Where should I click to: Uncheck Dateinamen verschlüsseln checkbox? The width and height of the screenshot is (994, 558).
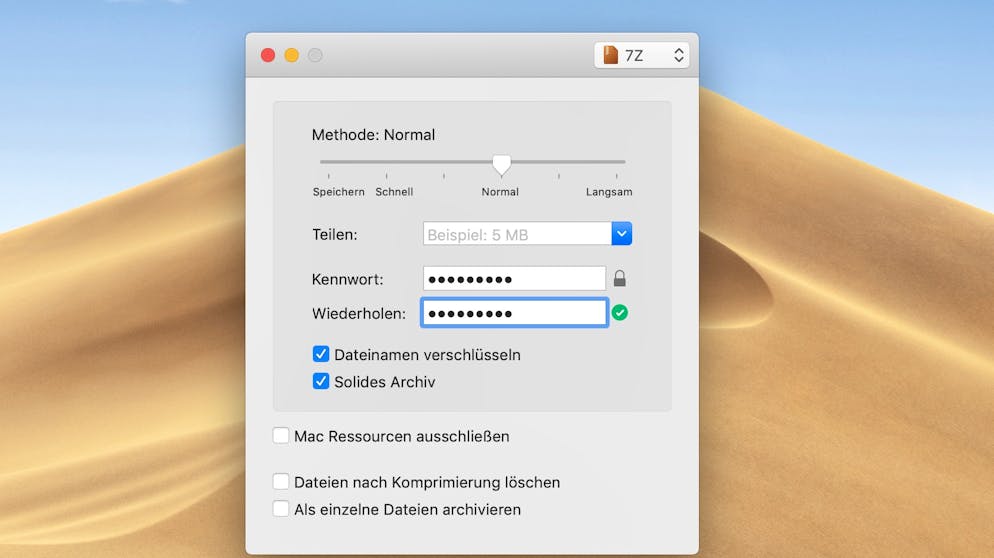point(321,354)
